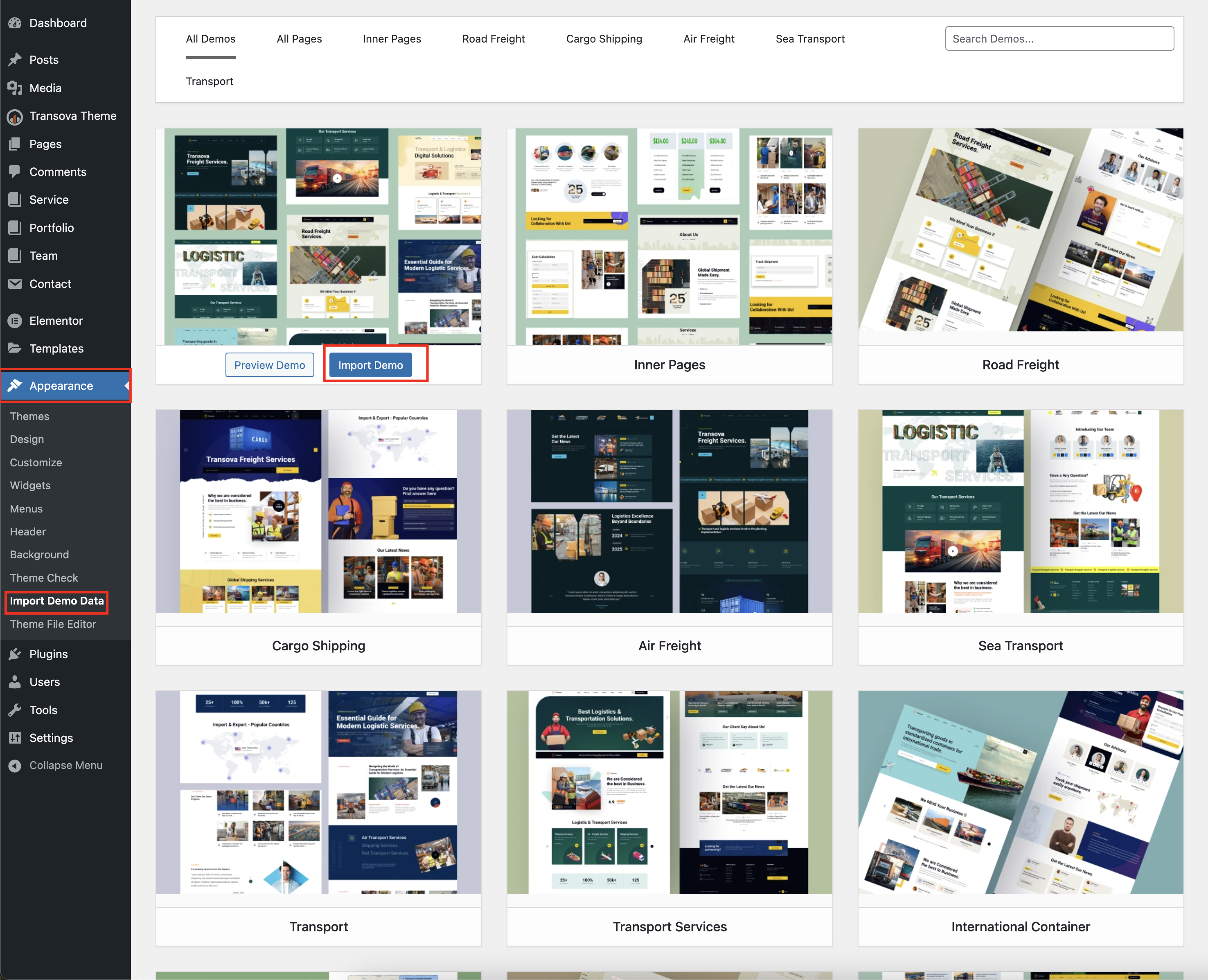Click the Search Demos input field

point(1059,39)
